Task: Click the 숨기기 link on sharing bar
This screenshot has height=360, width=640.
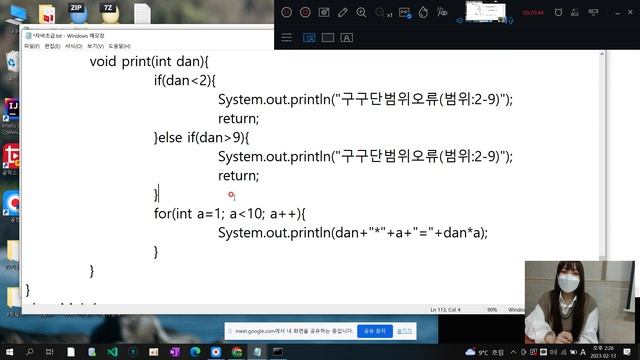Action: pos(404,331)
